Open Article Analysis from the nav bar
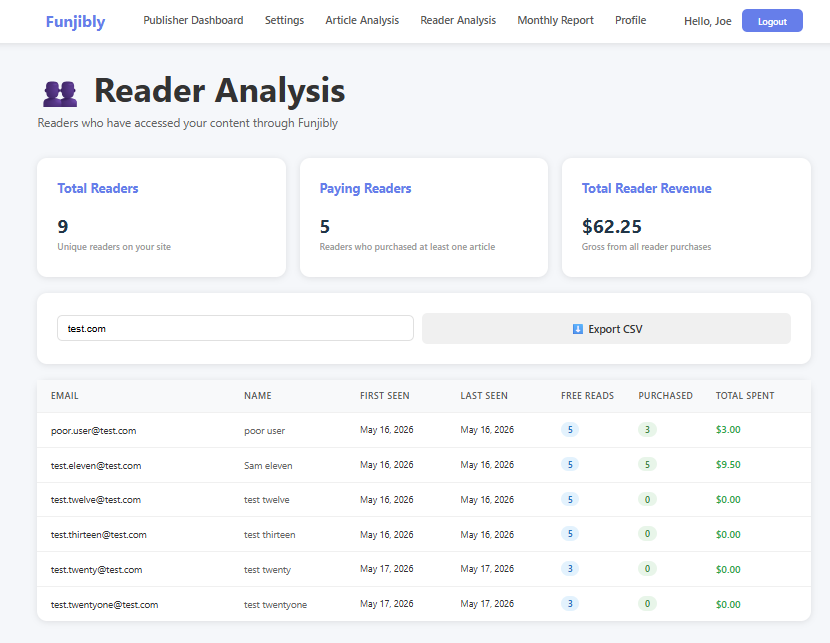 point(362,20)
